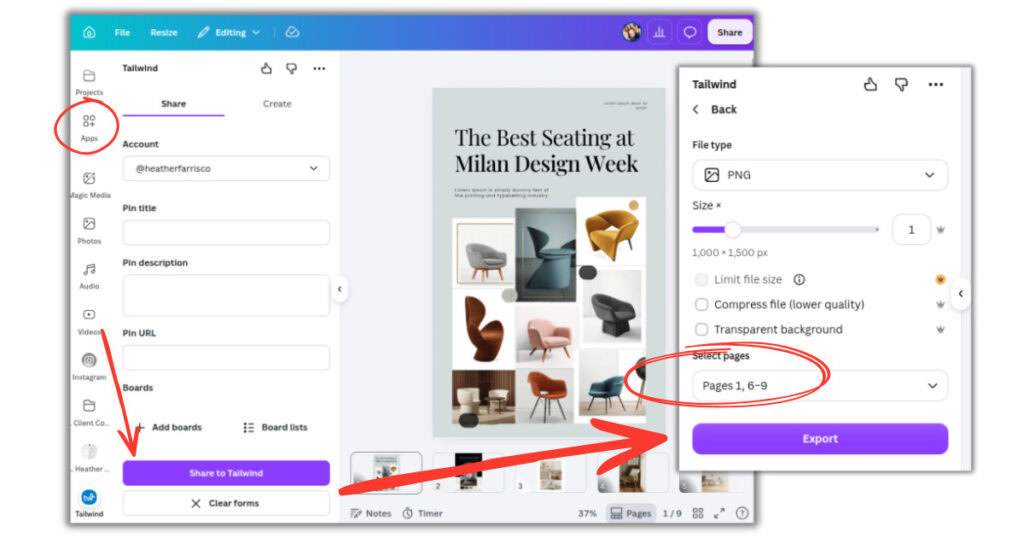Click Add boards
The width and height of the screenshot is (1024, 538).
[168, 427]
